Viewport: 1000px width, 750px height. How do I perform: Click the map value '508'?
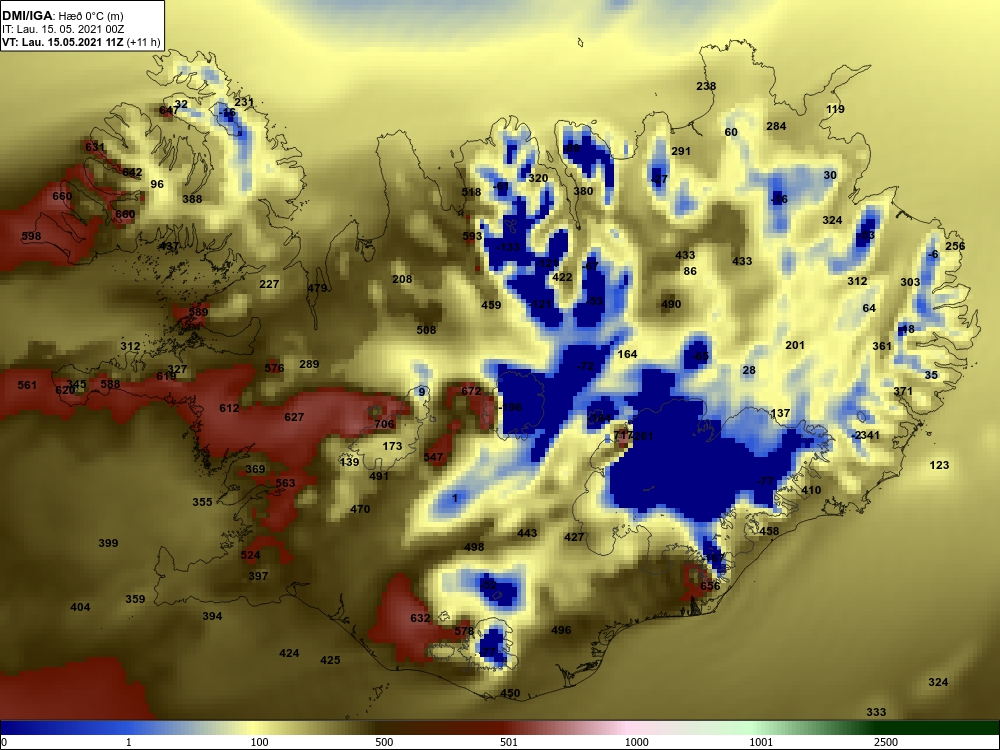427,330
